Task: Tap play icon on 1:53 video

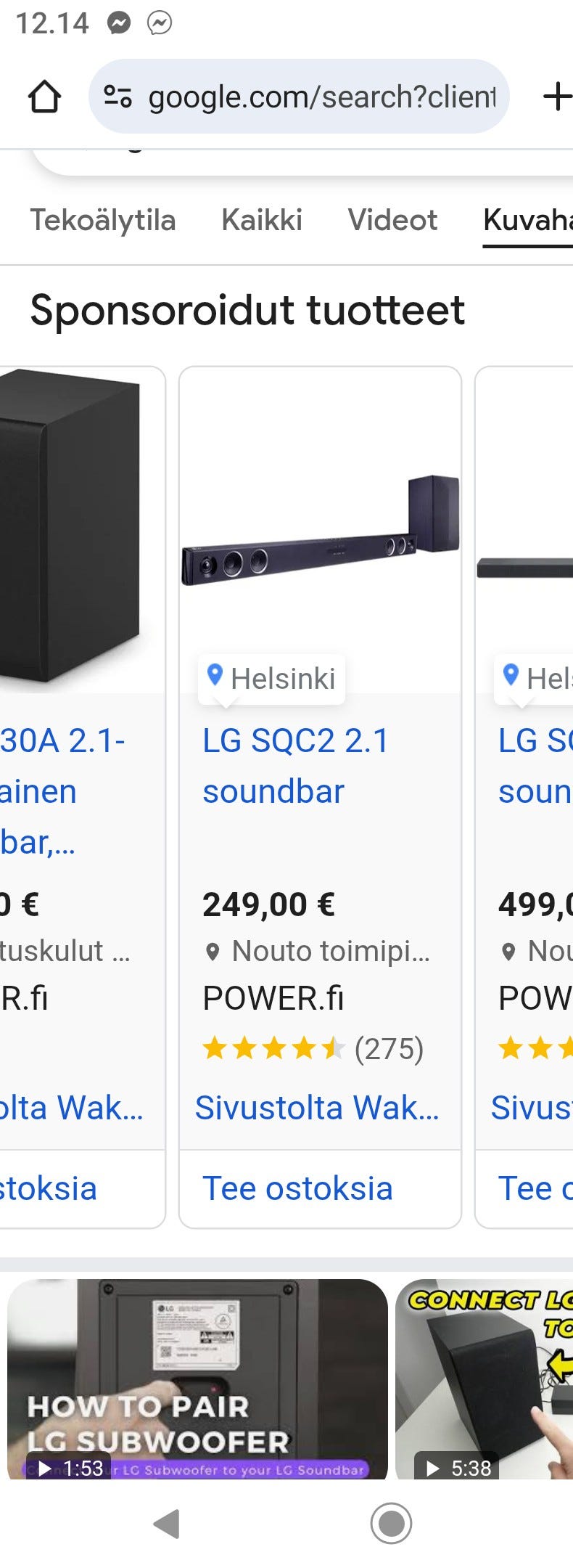Action: (45, 1469)
